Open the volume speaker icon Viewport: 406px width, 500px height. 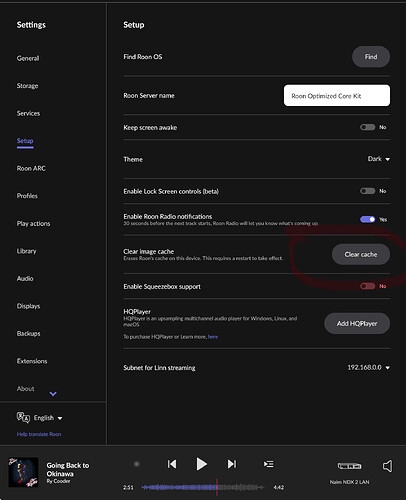coord(387,466)
